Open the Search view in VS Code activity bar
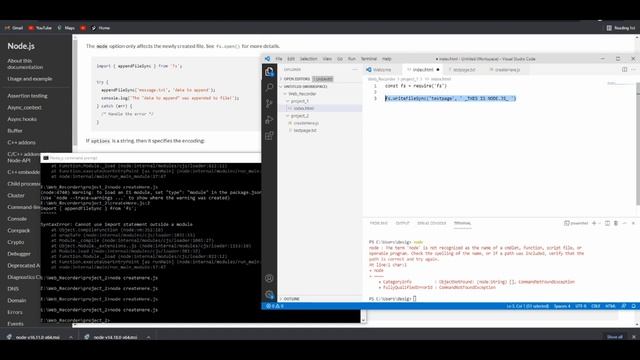 269,87
